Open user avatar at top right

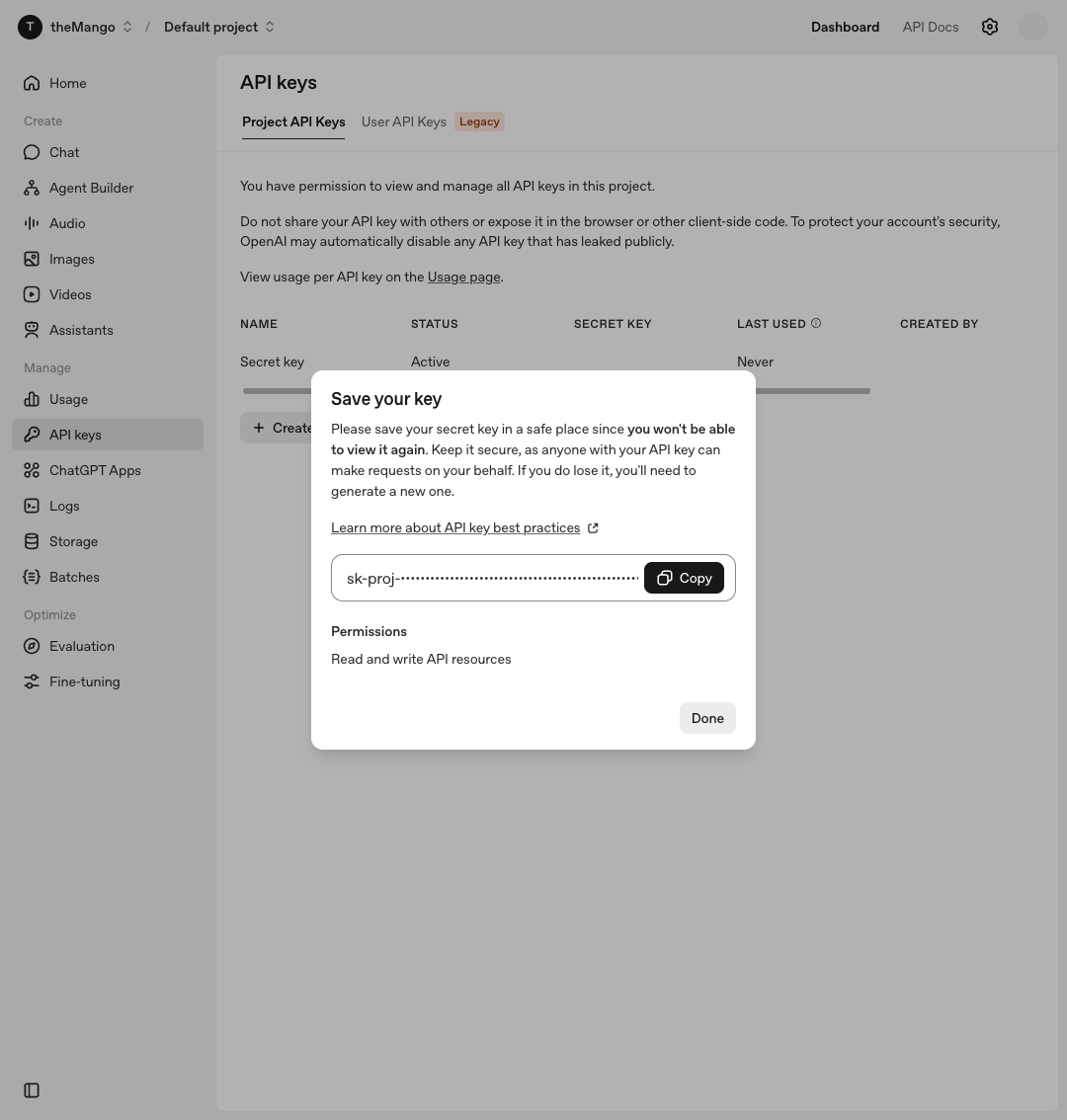click(1032, 27)
